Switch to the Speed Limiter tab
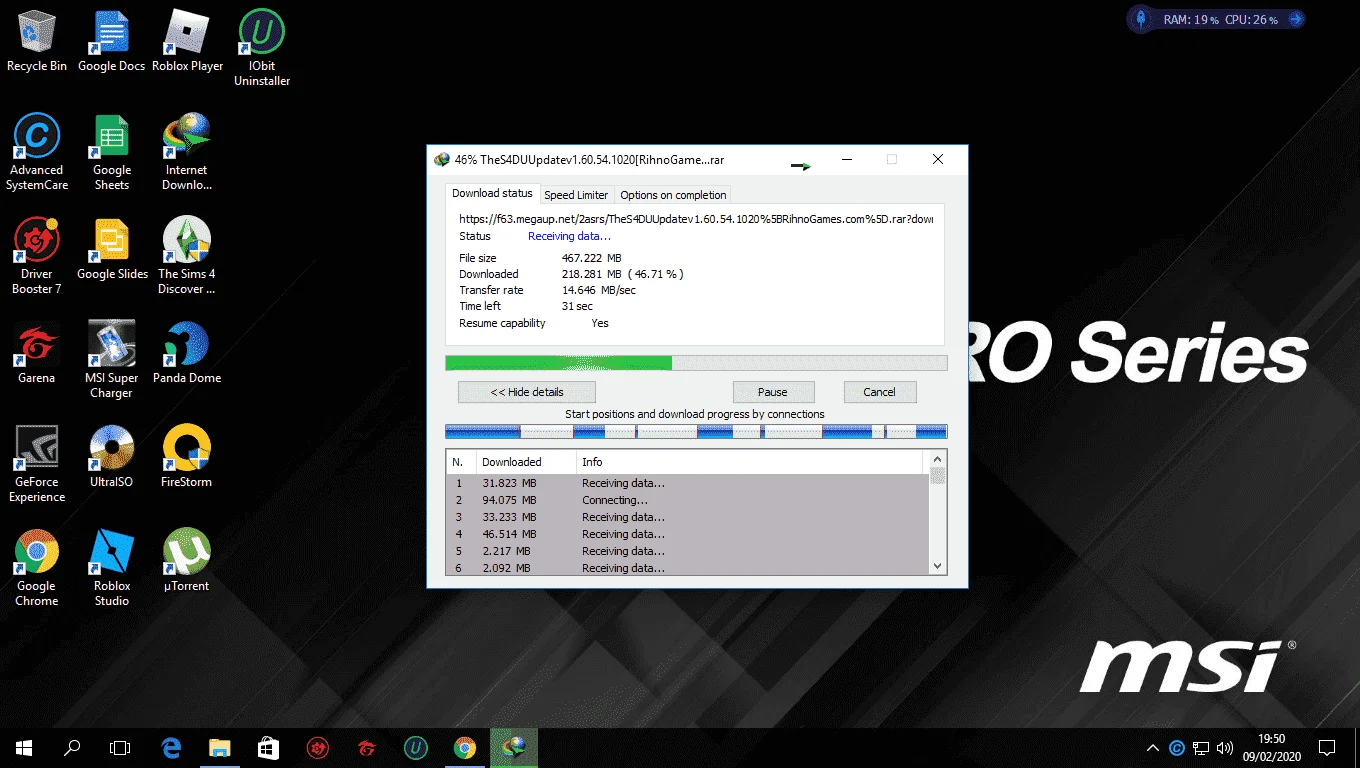Image resolution: width=1360 pixels, height=768 pixels. [x=576, y=195]
